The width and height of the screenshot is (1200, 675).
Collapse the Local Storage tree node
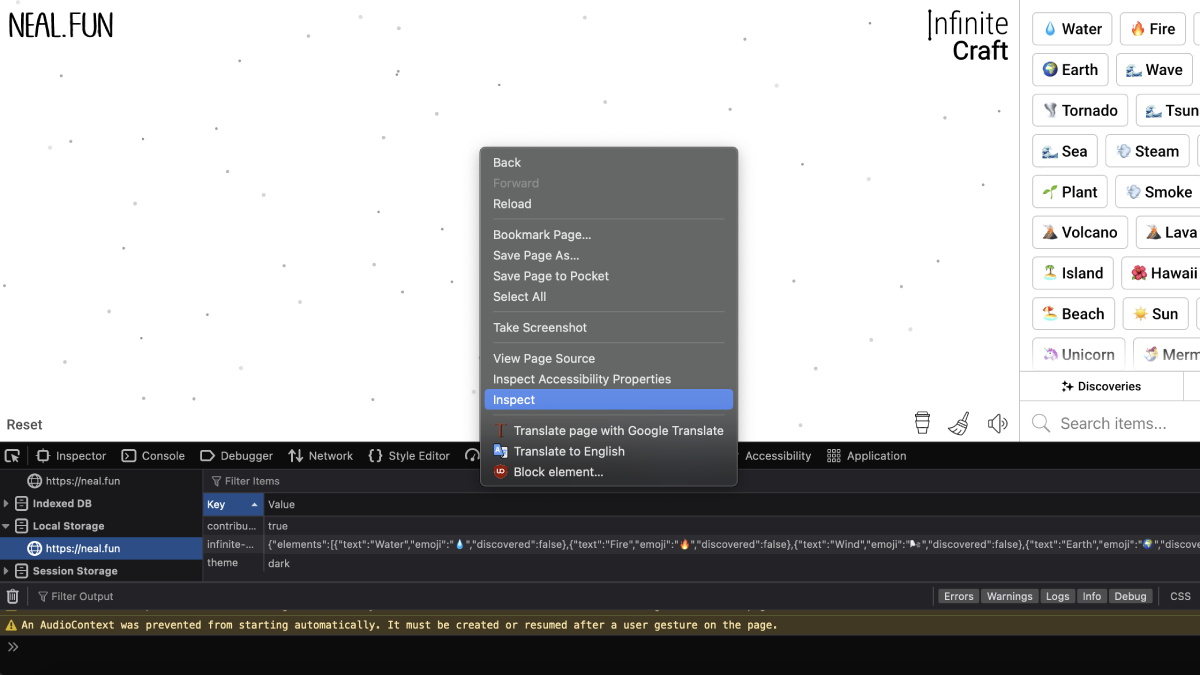pos(7,526)
